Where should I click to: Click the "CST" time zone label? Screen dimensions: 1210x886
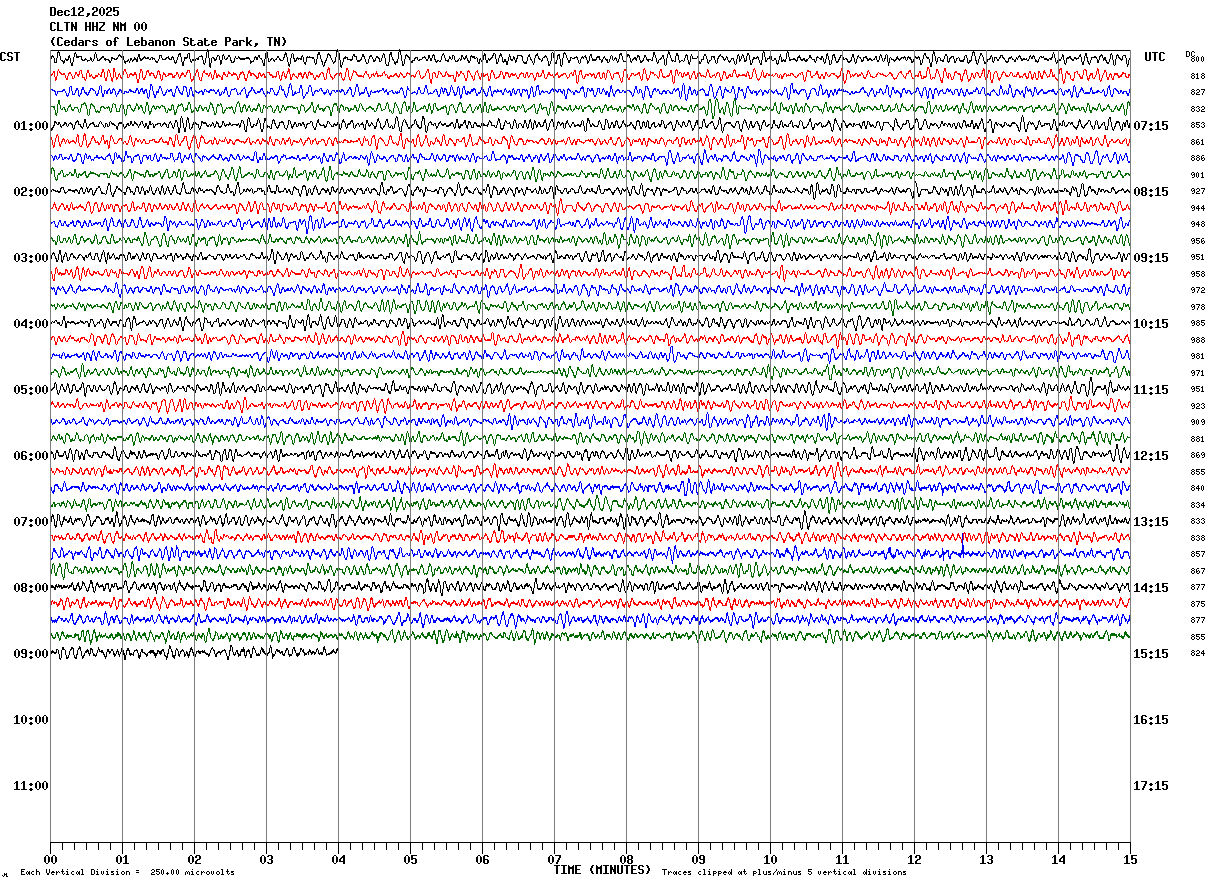pos(10,57)
